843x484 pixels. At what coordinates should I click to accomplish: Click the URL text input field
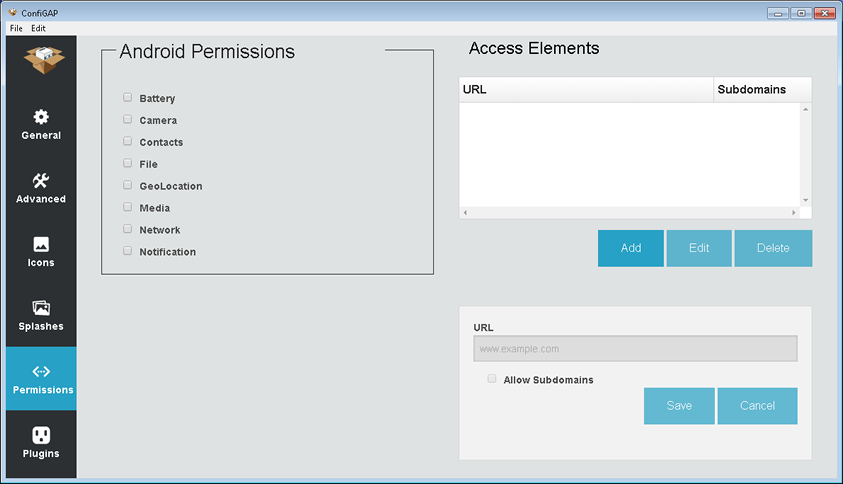pos(635,349)
